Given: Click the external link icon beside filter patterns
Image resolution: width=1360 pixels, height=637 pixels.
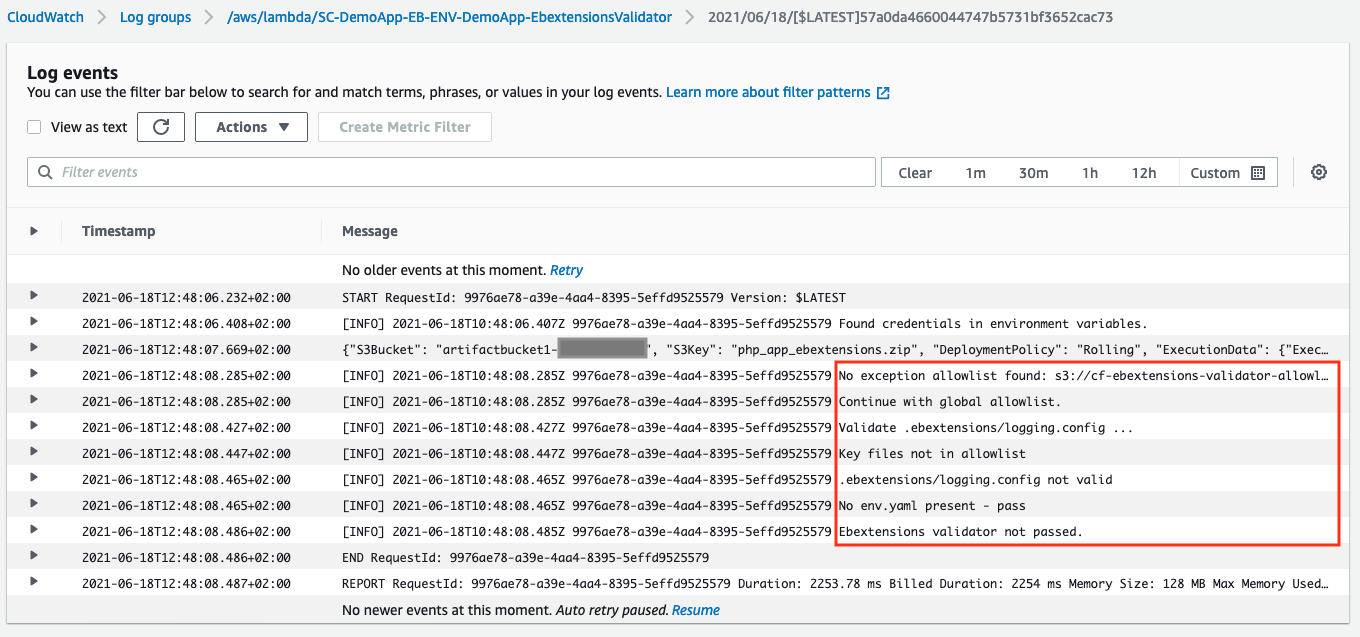Looking at the screenshot, I should 883,93.
